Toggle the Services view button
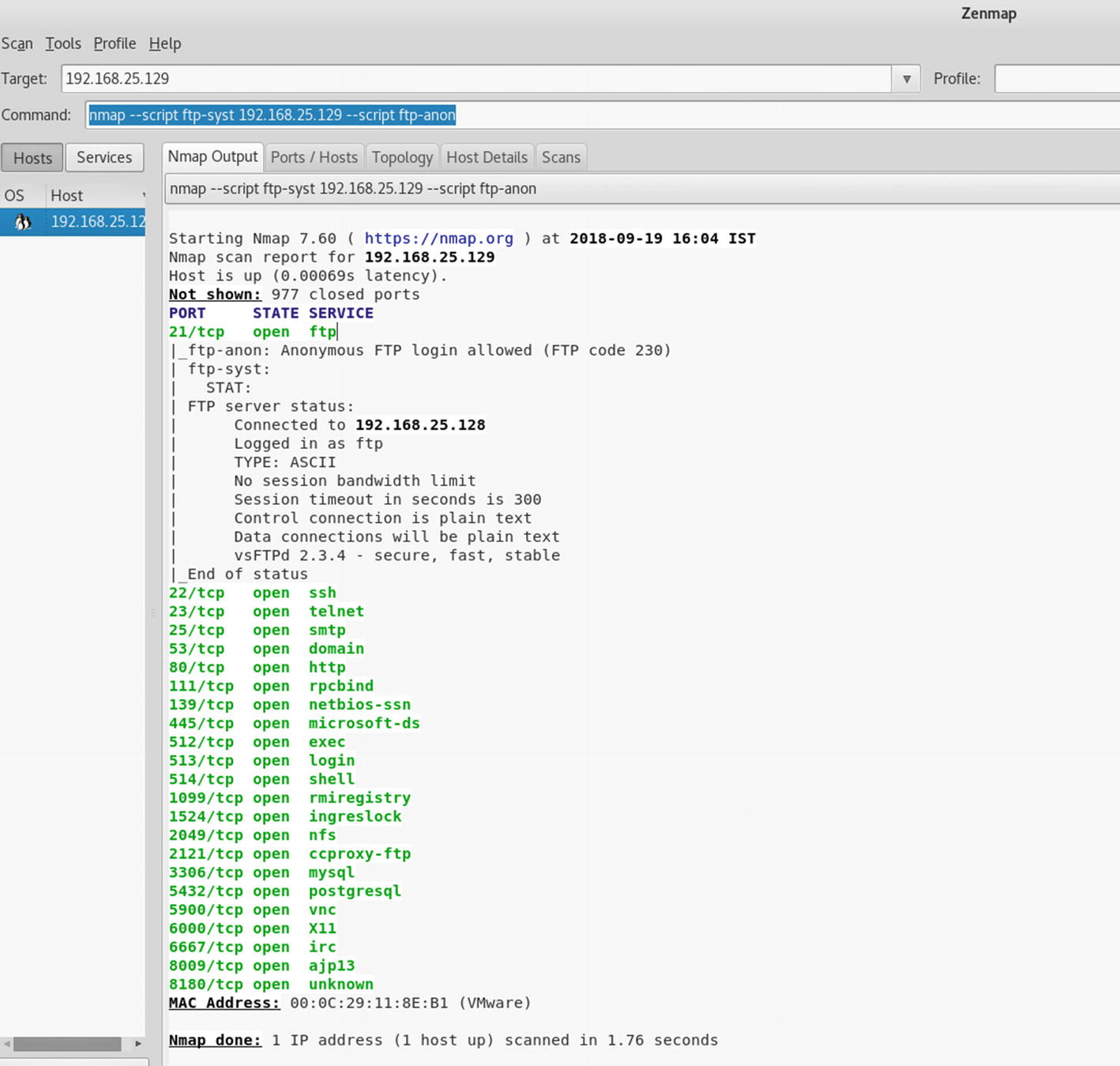1120x1066 pixels. [x=104, y=157]
